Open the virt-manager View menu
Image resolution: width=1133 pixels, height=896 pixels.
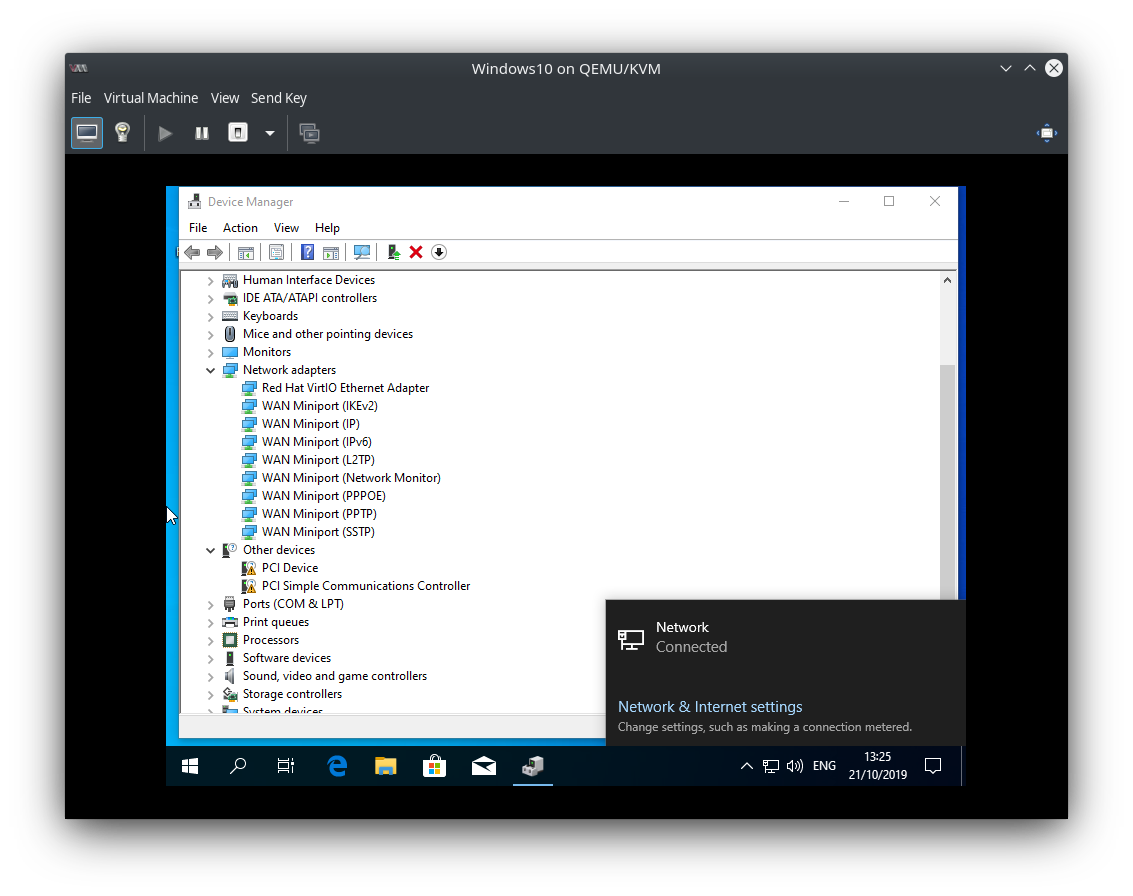(x=225, y=98)
